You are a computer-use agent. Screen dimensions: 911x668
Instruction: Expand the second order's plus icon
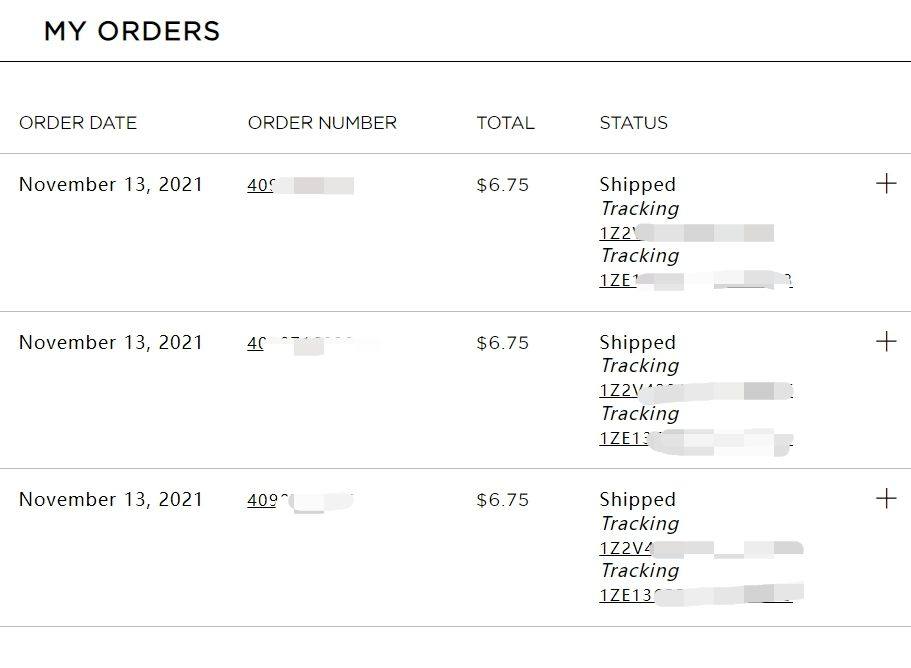click(x=886, y=341)
